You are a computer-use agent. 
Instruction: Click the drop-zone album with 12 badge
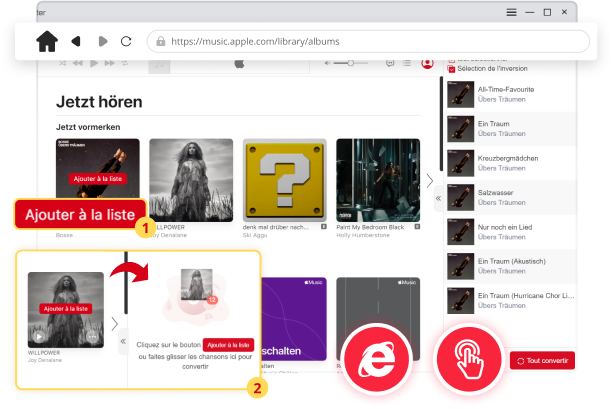pyautogui.click(x=197, y=285)
